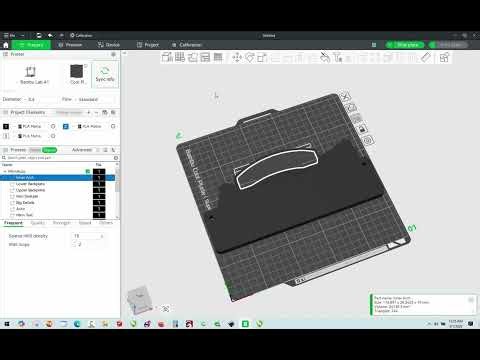Screen dimensions: 480x360
Task: Switch to the Calibration tab
Action: 187,45
